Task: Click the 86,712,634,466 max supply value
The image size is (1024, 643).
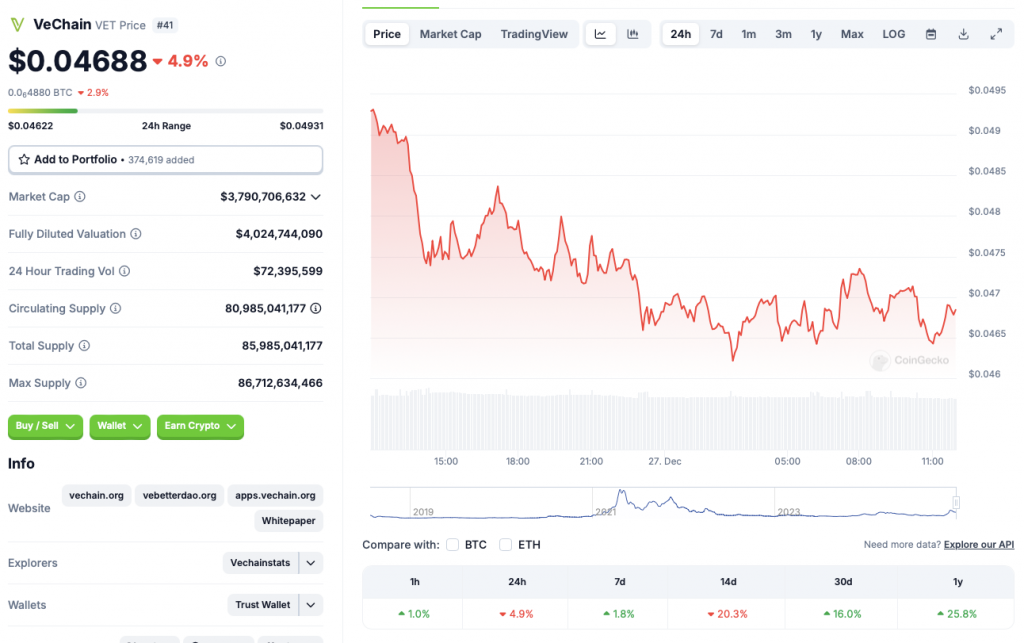Action: 280,383
